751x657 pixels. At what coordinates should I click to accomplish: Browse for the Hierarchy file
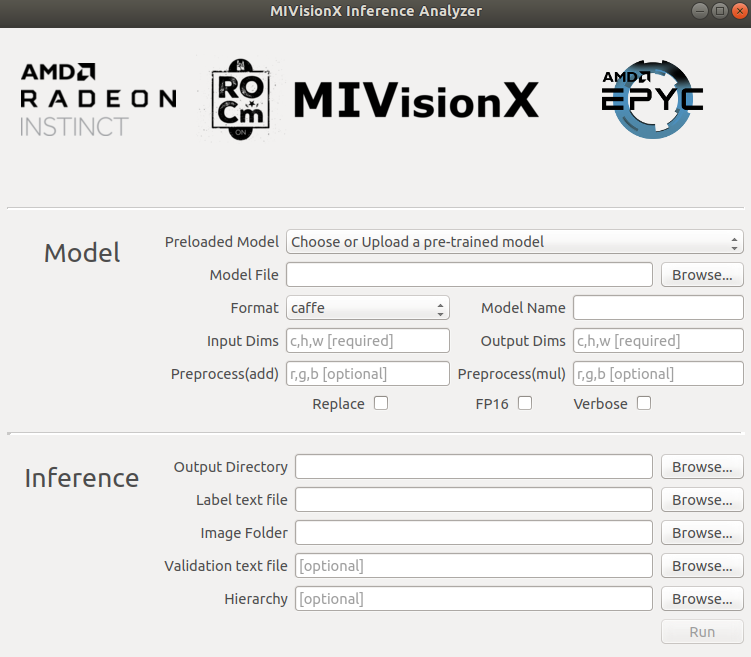(x=702, y=599)
